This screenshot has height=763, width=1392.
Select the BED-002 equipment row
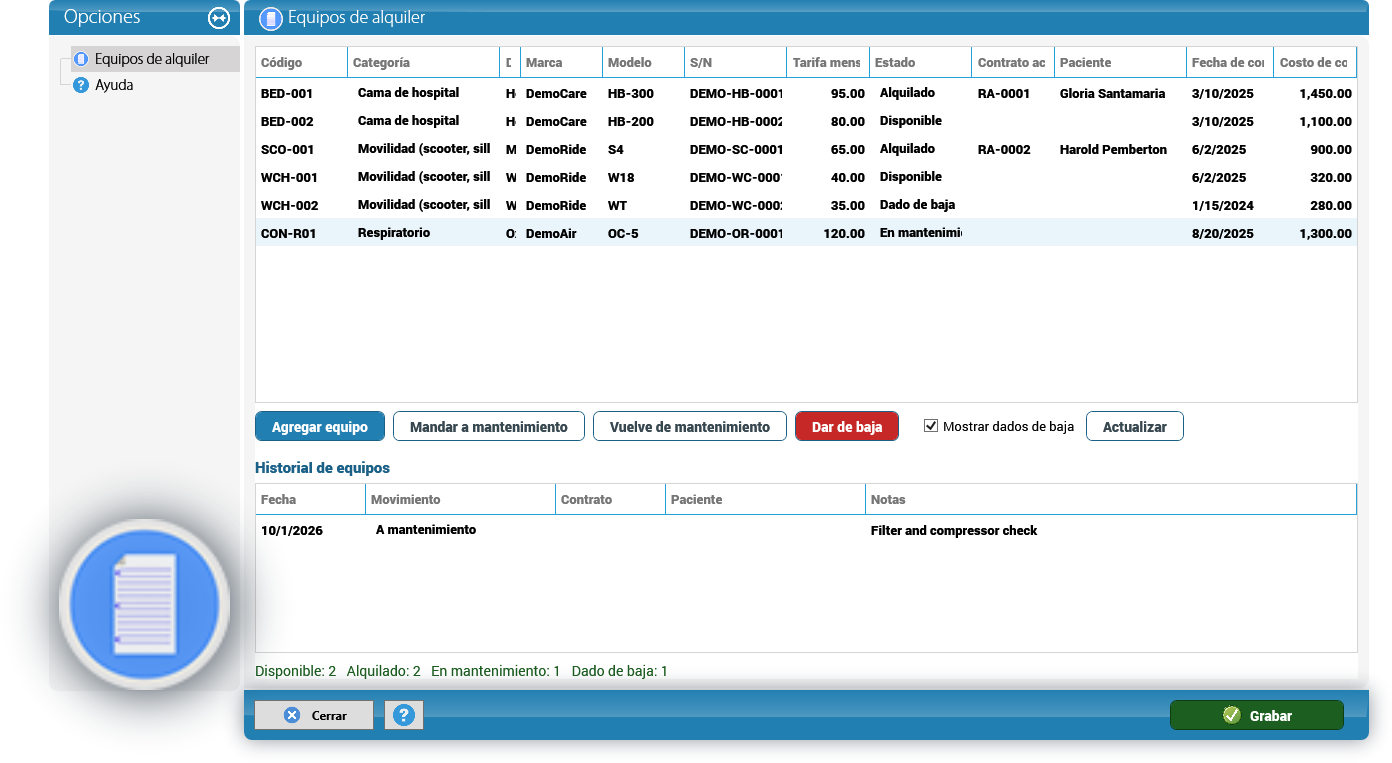coord(806,121)
